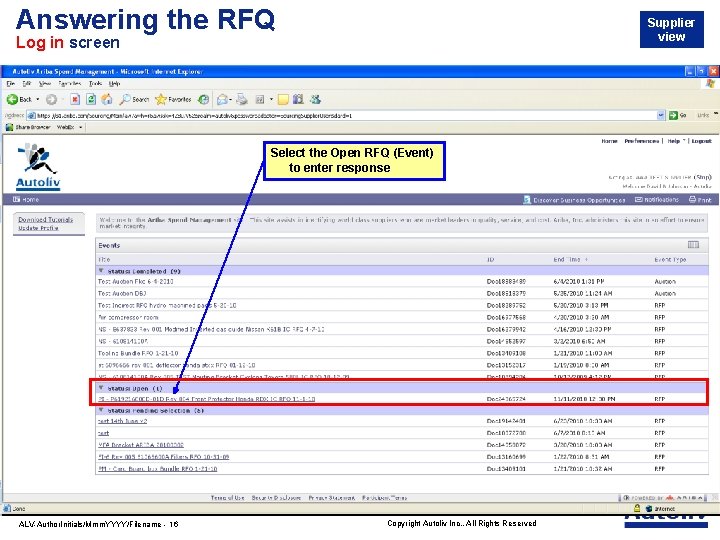
Task: Collapse the Status: Completed (9) group
Action: [101, 271]
